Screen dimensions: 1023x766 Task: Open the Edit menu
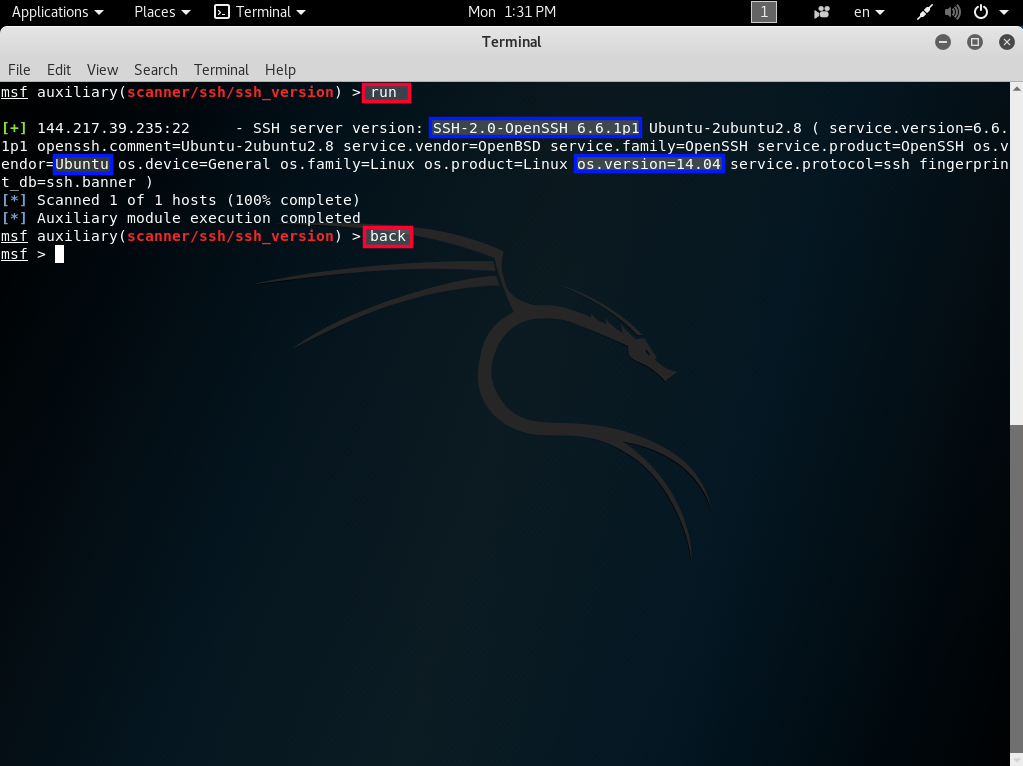[x=59, y=70]
